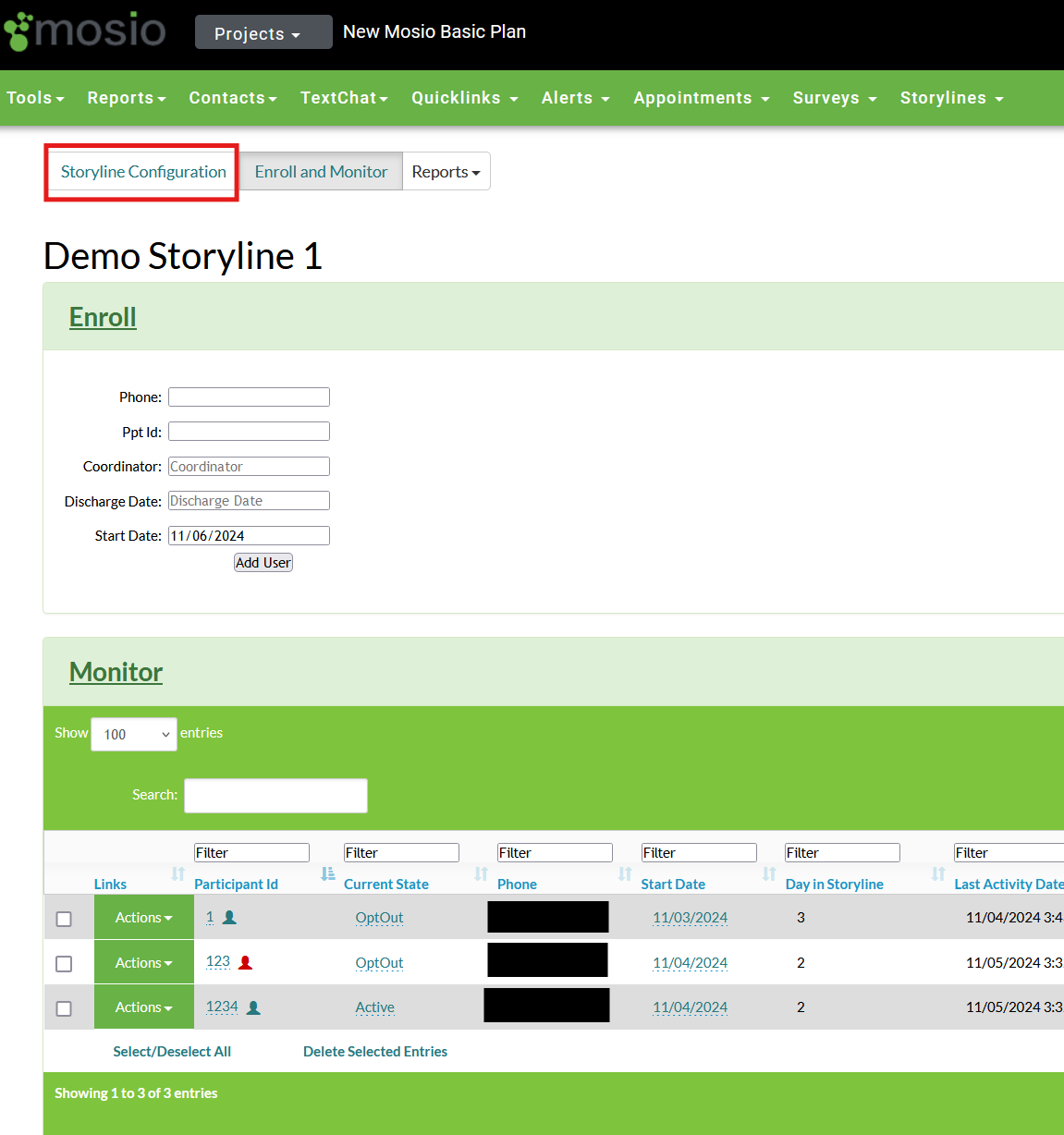Viewport: 1064px width, 1135px height.
Task: Click the Monitor section heading
Action: [x=116, y=672]
